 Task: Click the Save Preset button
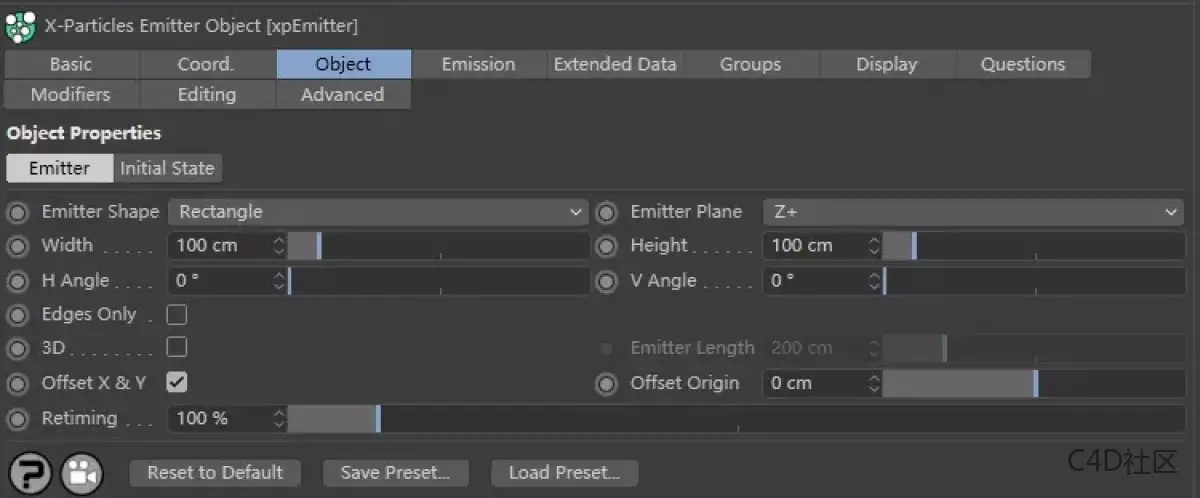395,473
